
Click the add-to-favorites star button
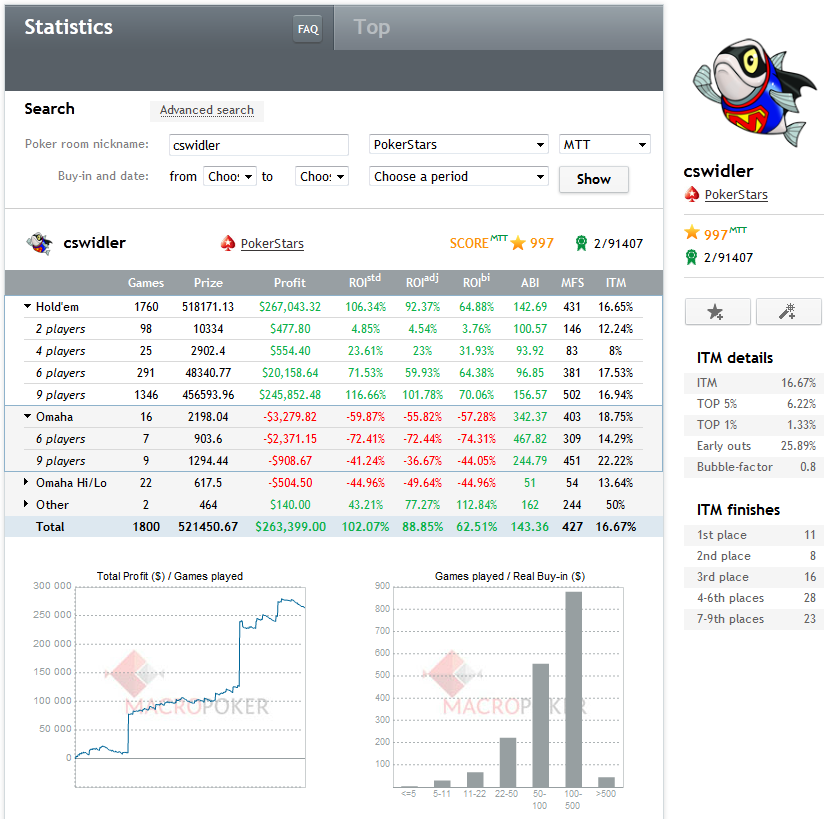[x=716, y=312]
